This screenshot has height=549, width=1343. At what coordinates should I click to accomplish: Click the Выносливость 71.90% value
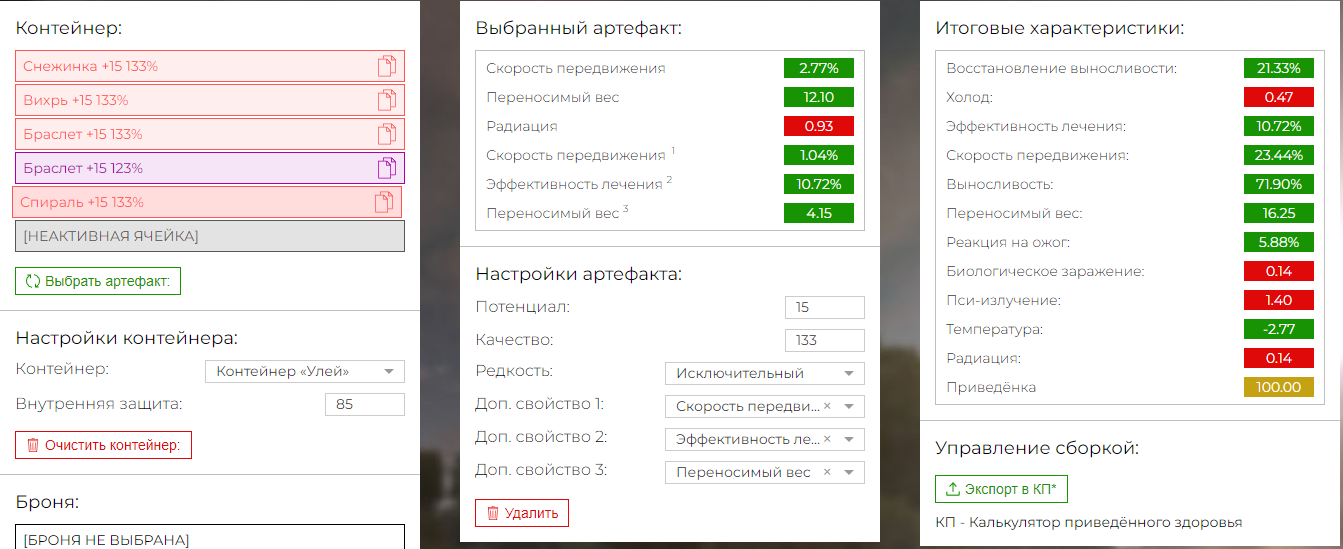(x=1279, y=184)
